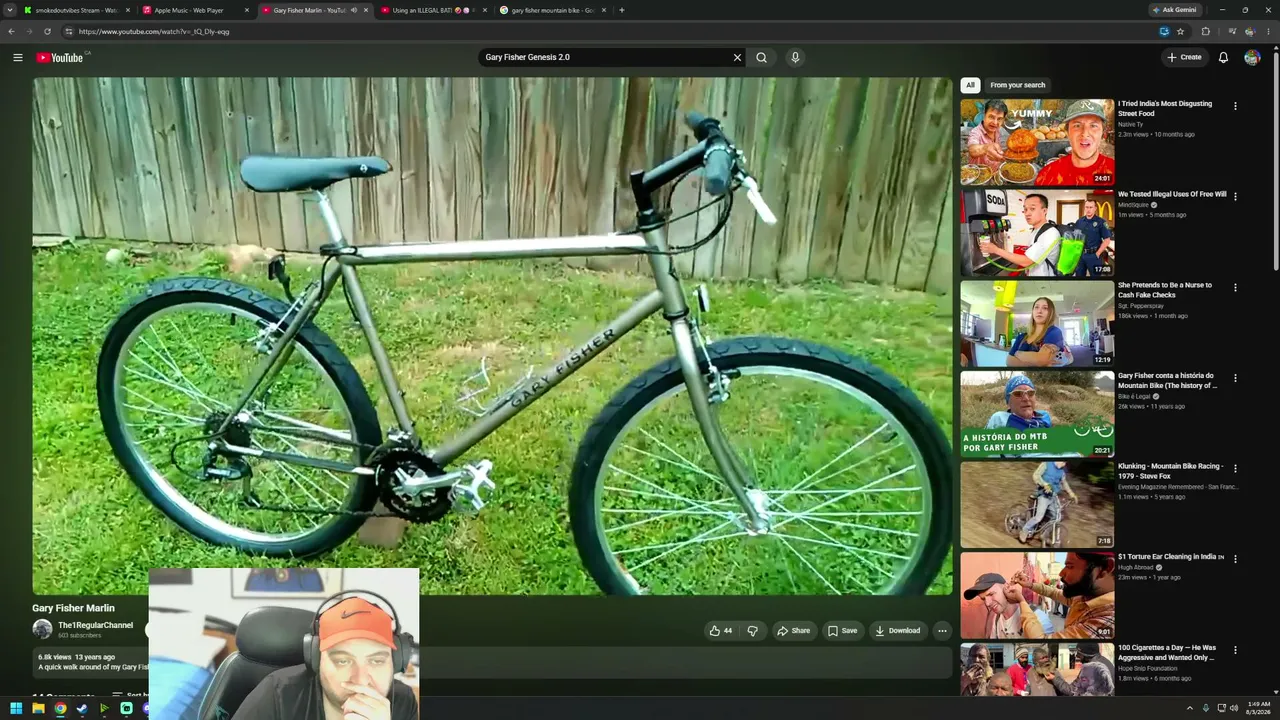1280x720 pixels.
Task: Open the Windows Start menu
Action: [x=16, y=708]
